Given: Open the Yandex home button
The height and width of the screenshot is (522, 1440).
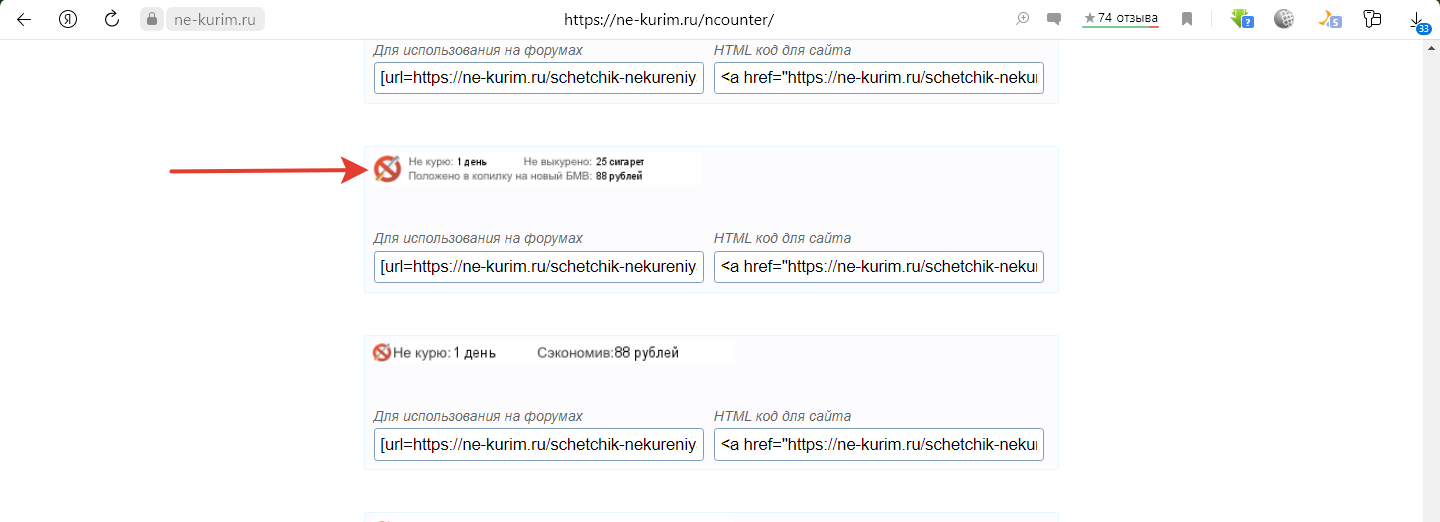Looking at the screenshot, I should [x=68, y=19].
